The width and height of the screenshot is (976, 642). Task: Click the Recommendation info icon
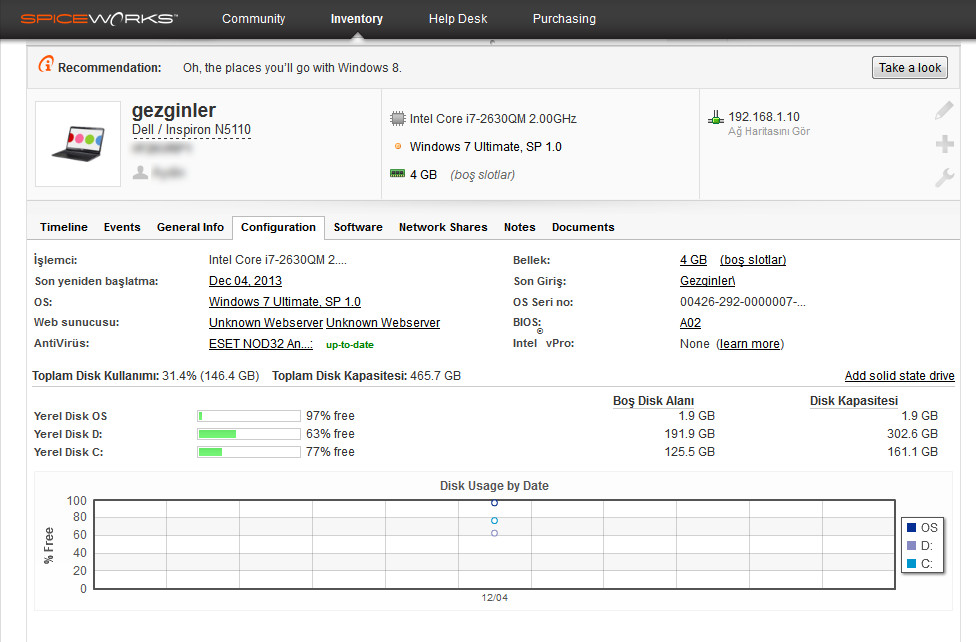click(47, 63)
